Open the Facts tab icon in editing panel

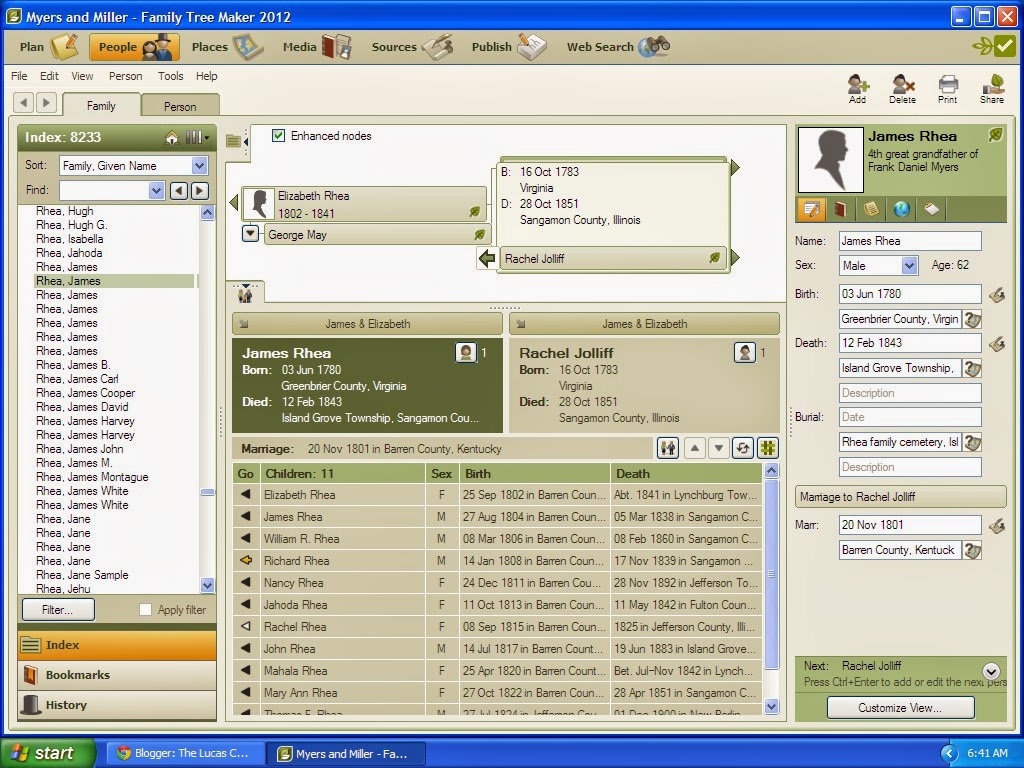[x=811, y=209]
